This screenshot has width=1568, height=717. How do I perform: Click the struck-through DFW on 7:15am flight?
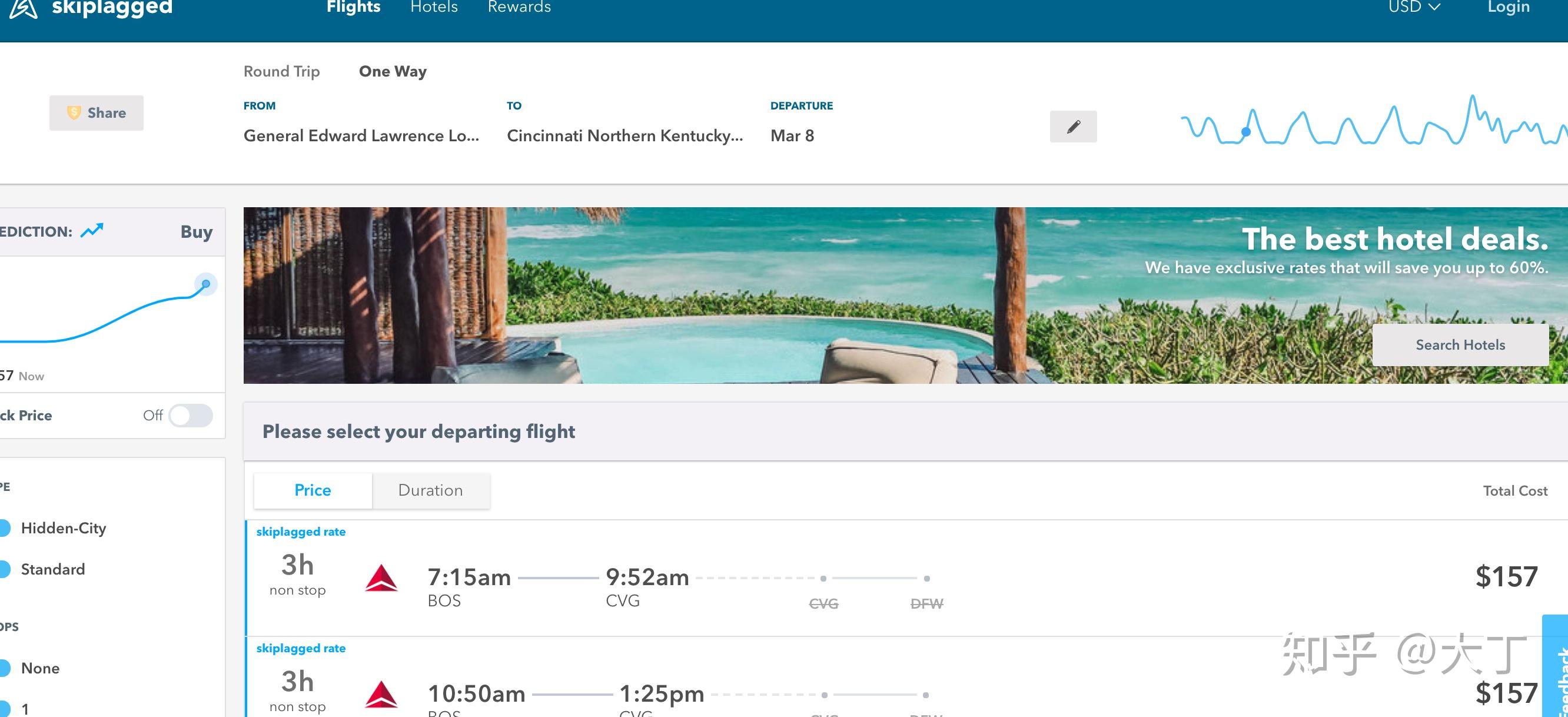coord(926,604)
